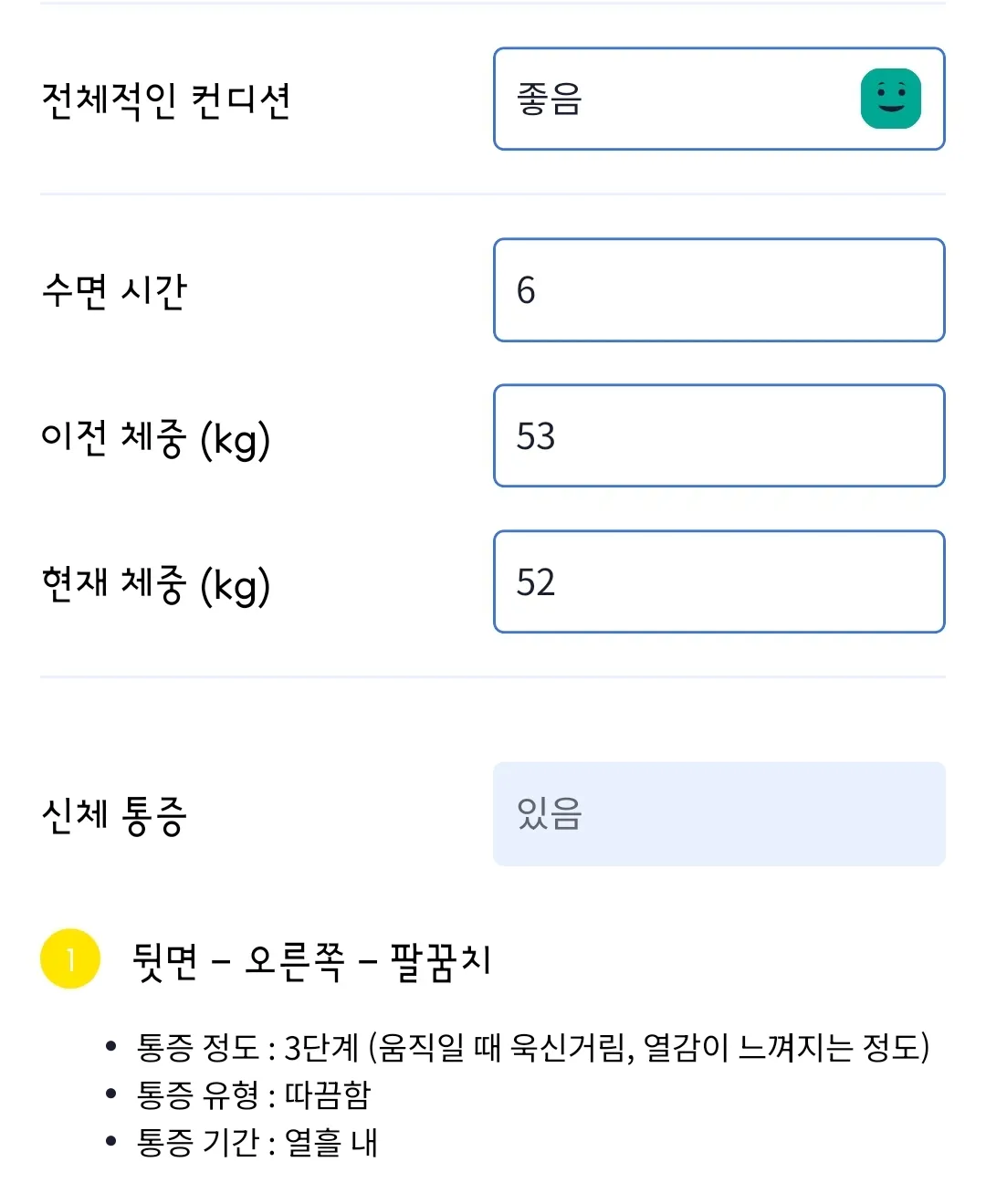Click the bullet before 통증 정도

(111, 1046)
